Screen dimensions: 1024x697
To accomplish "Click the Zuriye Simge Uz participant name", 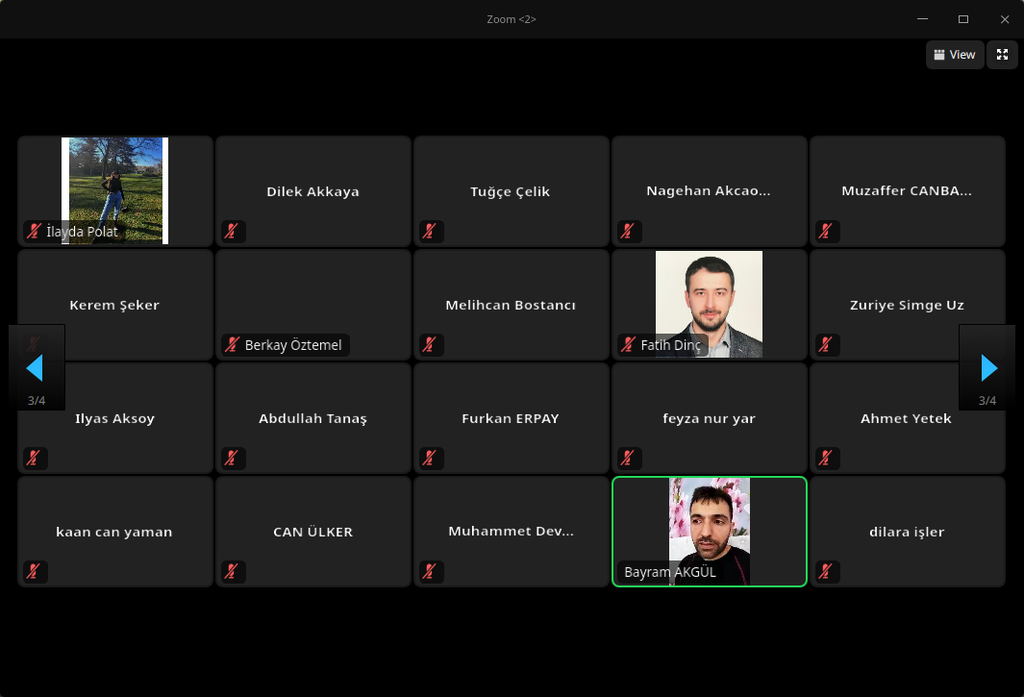I will point(907,305).
